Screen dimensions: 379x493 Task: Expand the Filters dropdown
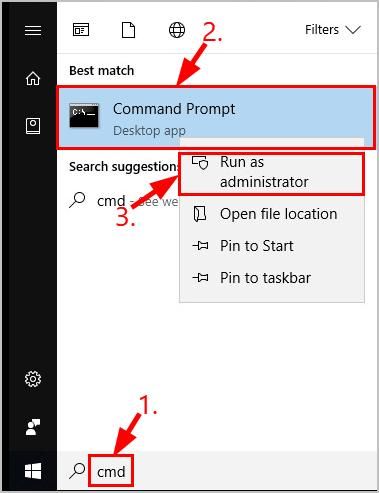pos(333,30)
